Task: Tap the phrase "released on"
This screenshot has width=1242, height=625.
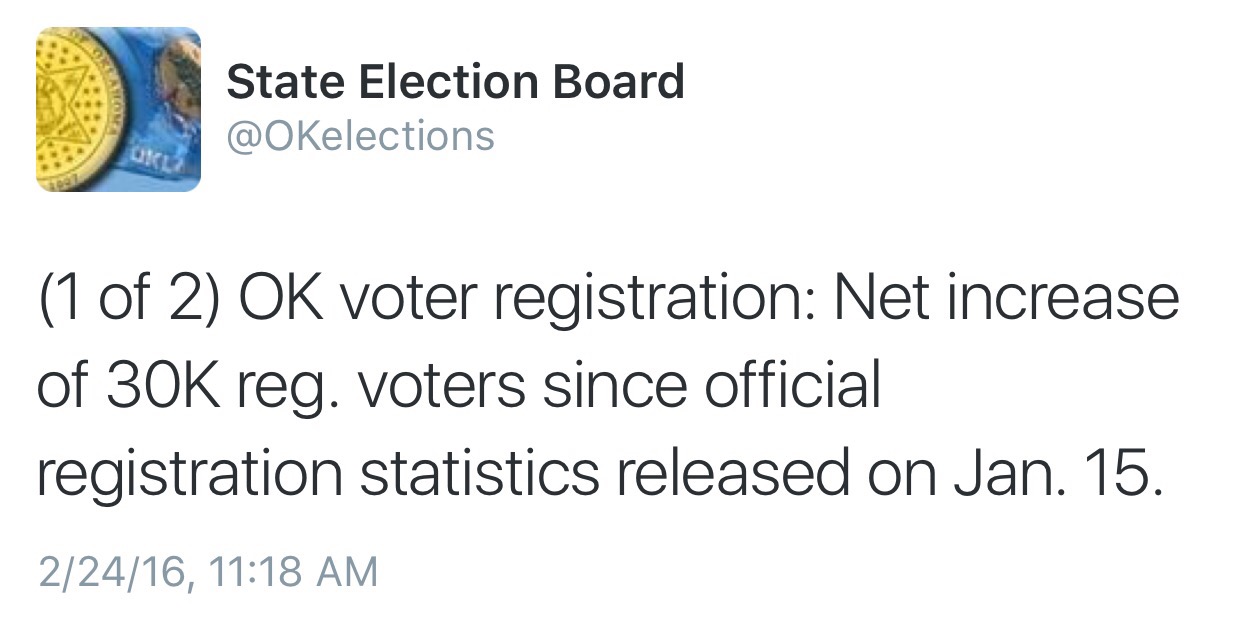Action: click(x=773, y=475)
